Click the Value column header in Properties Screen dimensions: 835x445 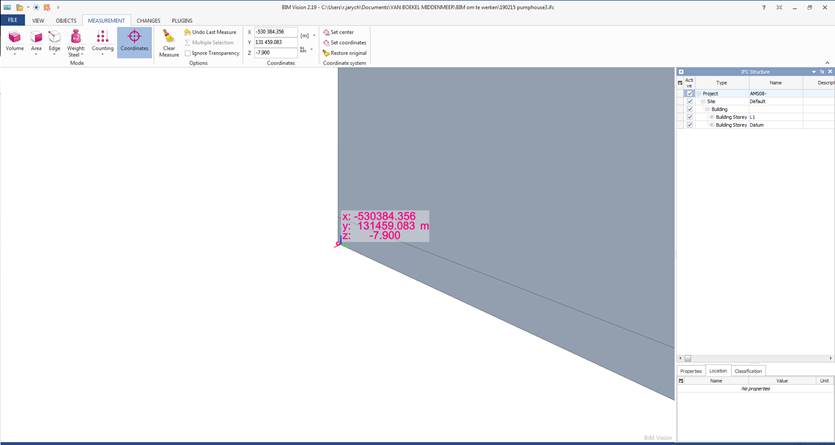pyautogui.click(x=782, y=381)
